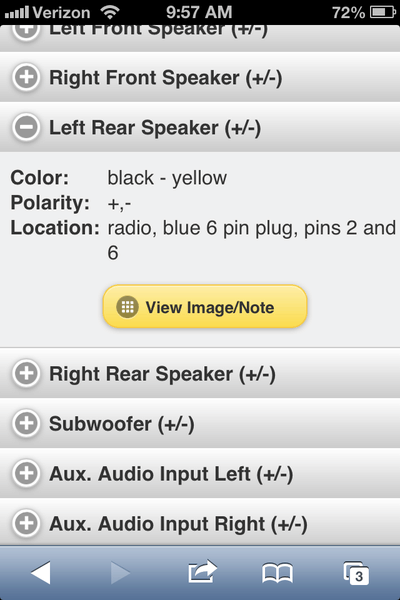Click plus icon beside Right Rear Speaker
This screenshot has height=600, width=400.
click(26, 373)
